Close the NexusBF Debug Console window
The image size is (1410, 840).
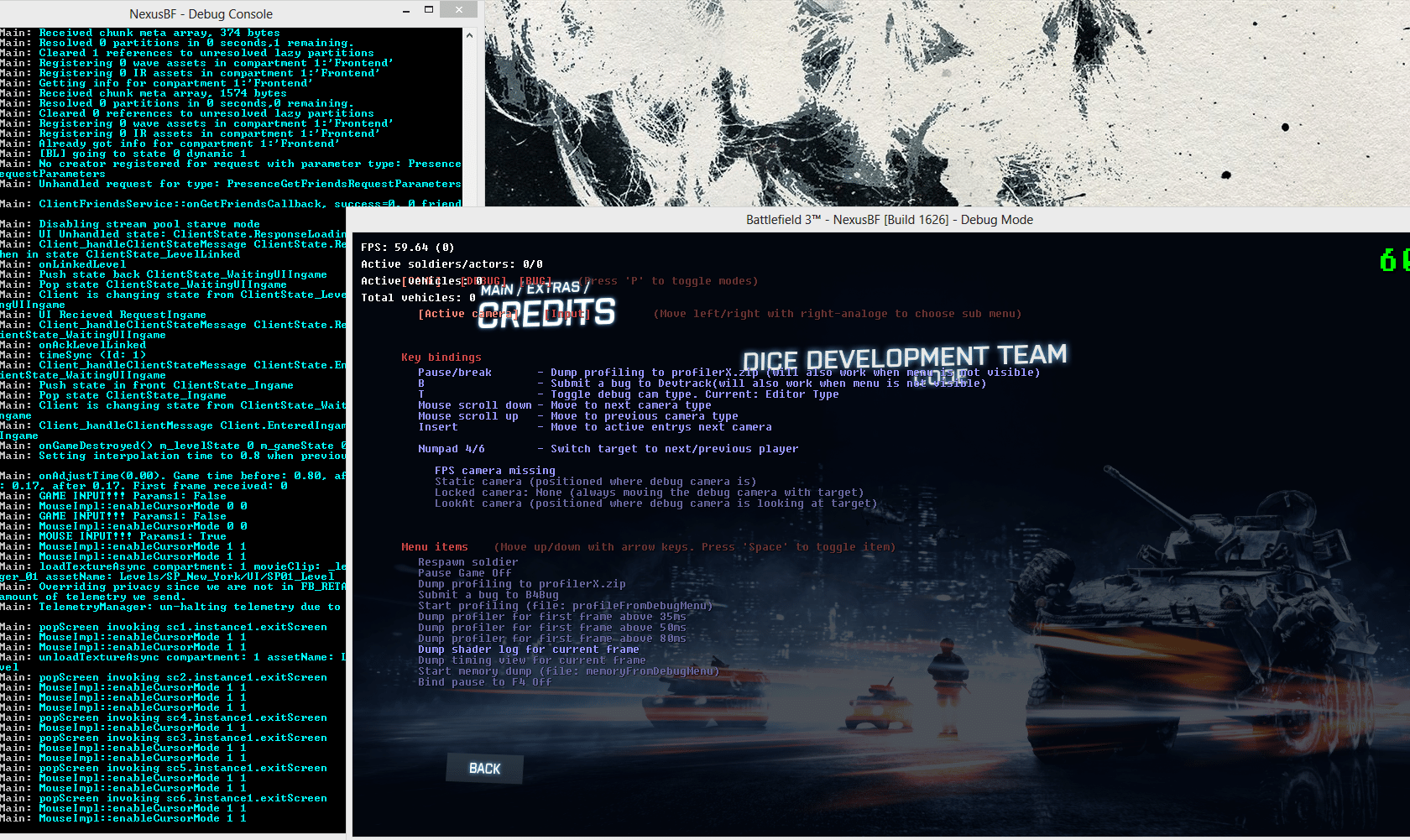[458, 9]
